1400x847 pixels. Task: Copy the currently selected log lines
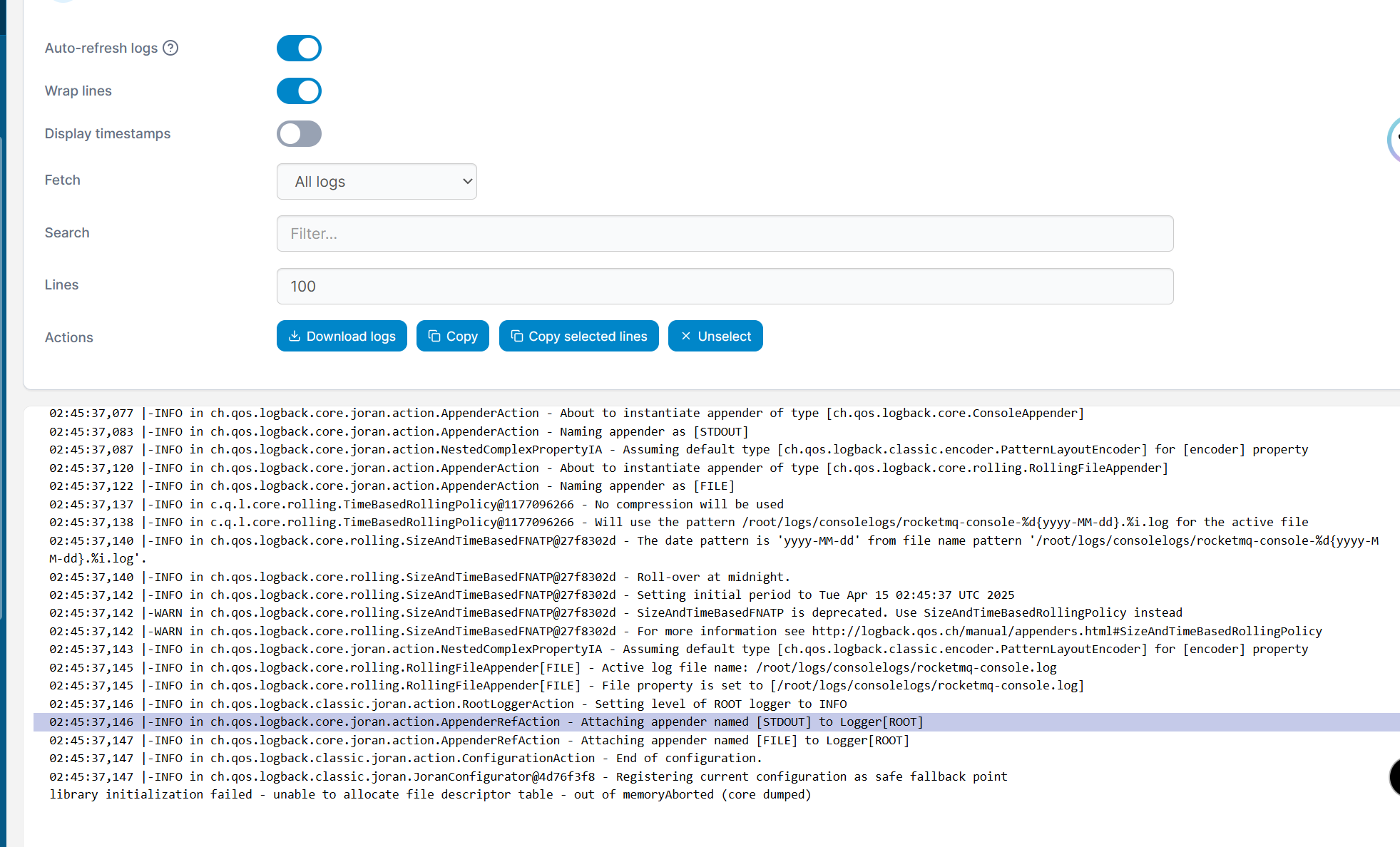pyautogui.click(x=578, y=336)
